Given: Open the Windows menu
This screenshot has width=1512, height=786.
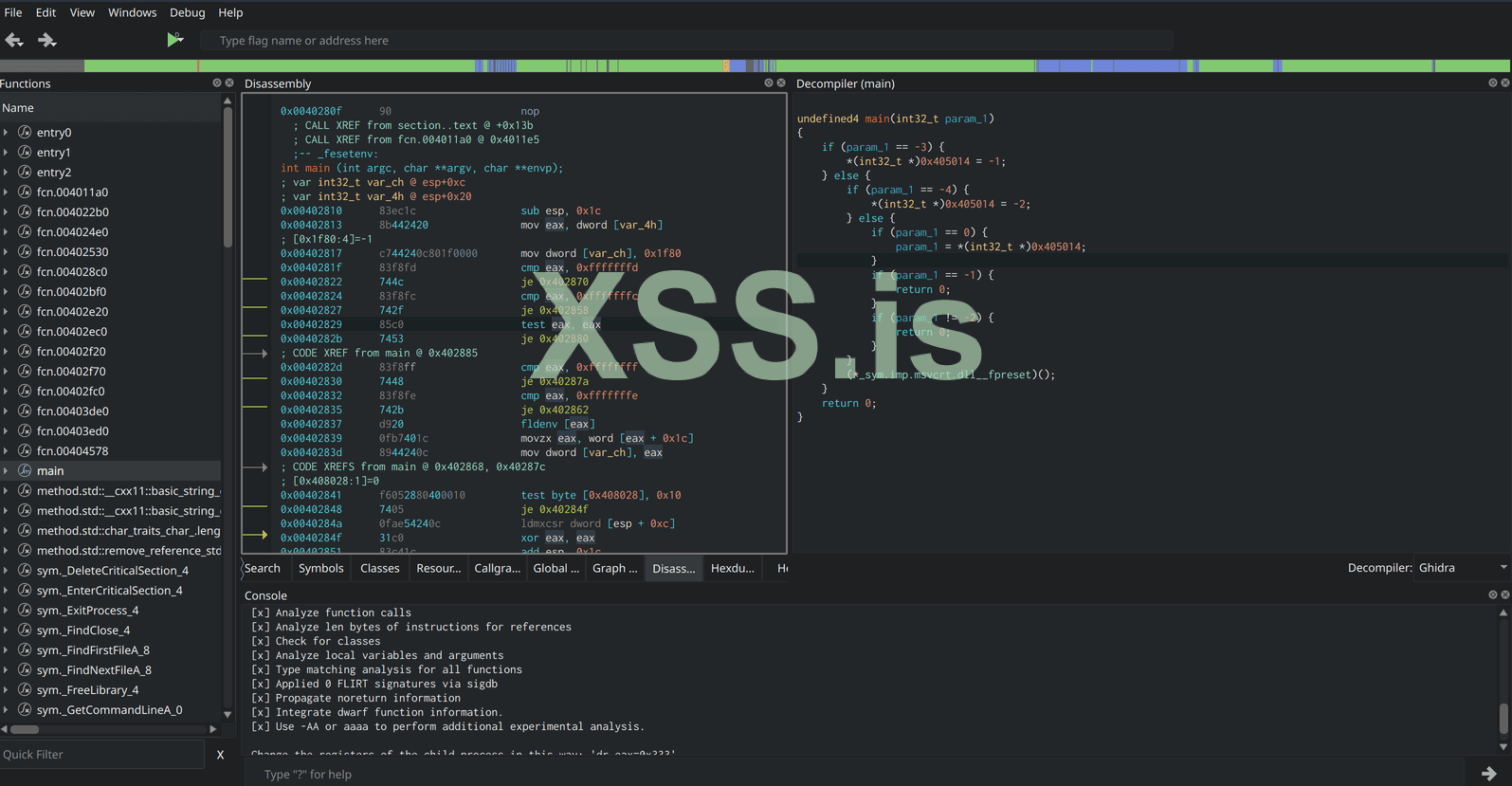Looking at the screenshot, I should [132, 12].
